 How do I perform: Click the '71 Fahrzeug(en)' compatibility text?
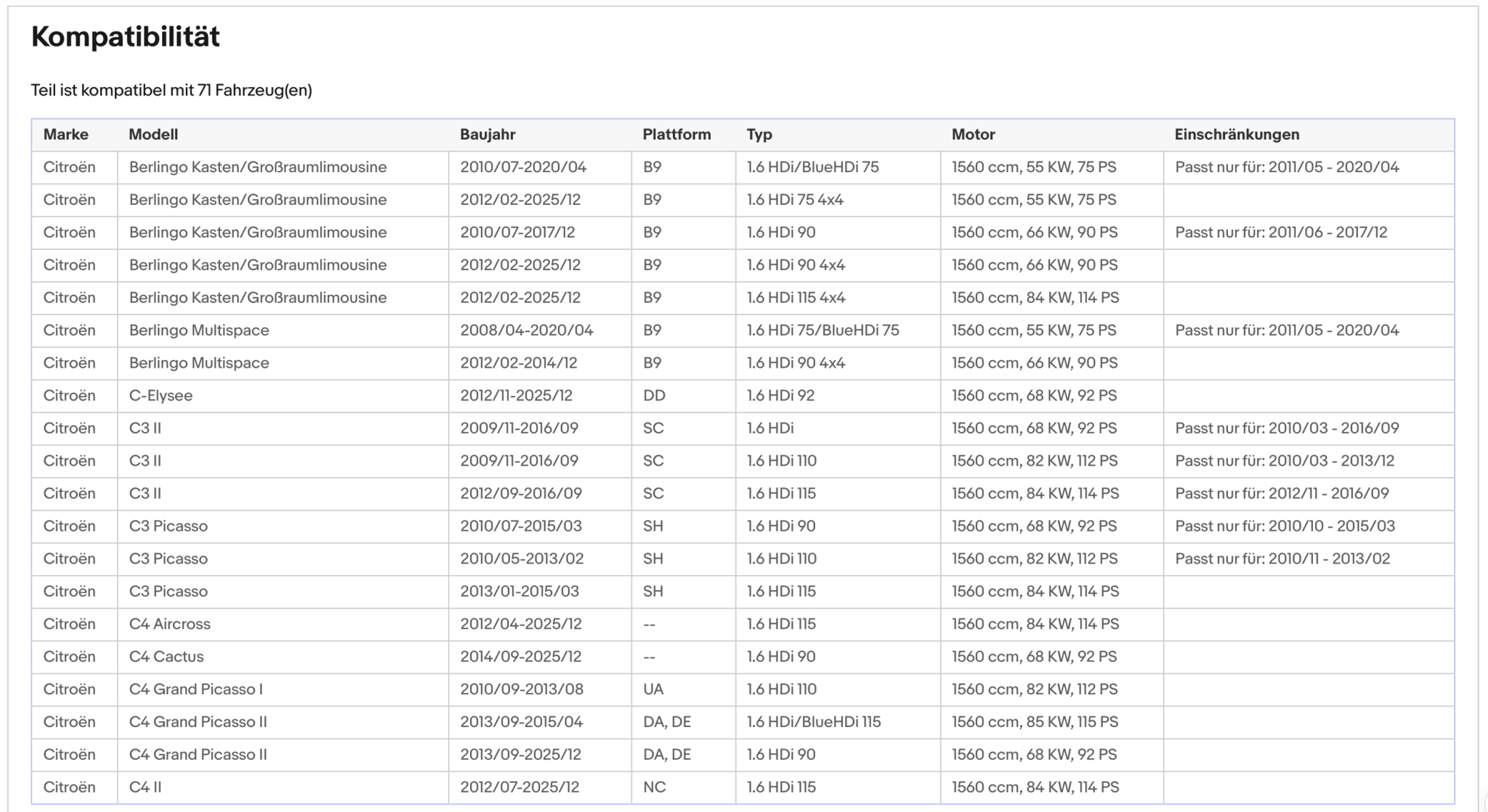click(254, 90)
